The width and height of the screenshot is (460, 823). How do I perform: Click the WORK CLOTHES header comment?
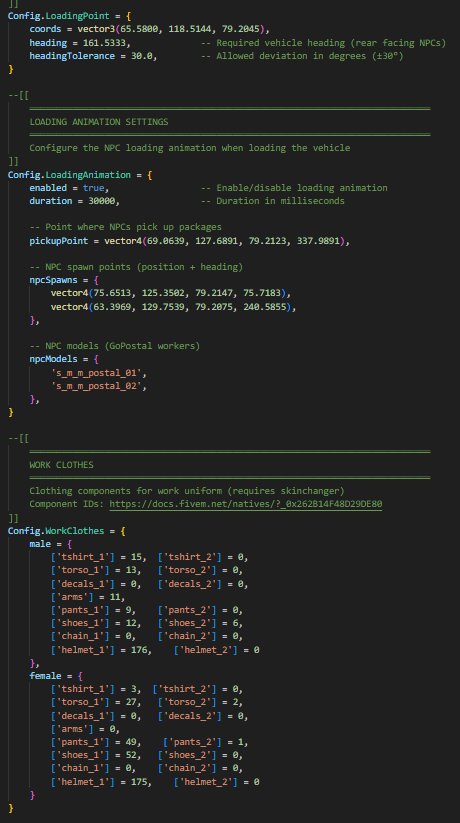[x=61, y=465]
